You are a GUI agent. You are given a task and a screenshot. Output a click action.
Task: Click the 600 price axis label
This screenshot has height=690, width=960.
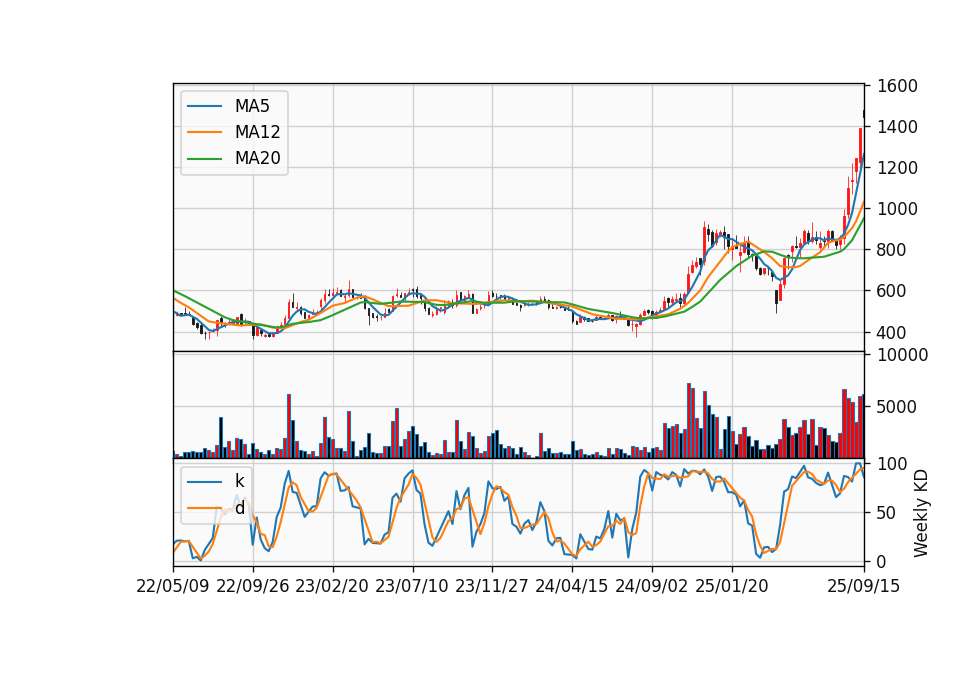pos(893,291)
